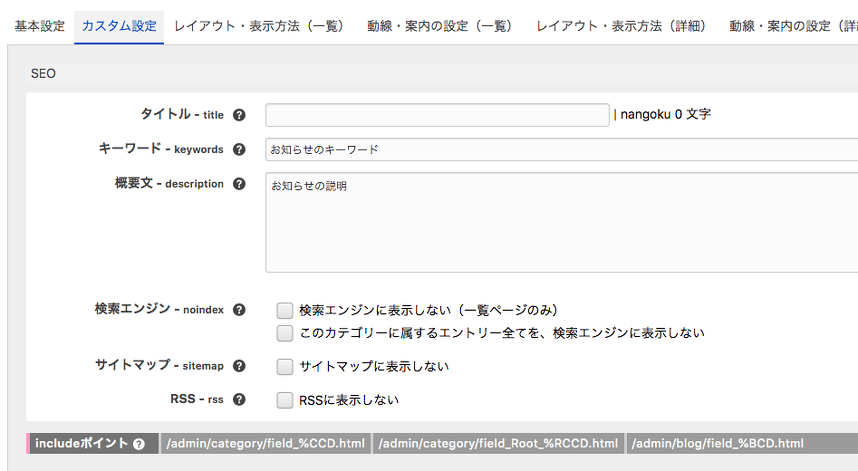
Task: Click help icon beside 検索エンジン noindex
Action: (x=239, y=310)
